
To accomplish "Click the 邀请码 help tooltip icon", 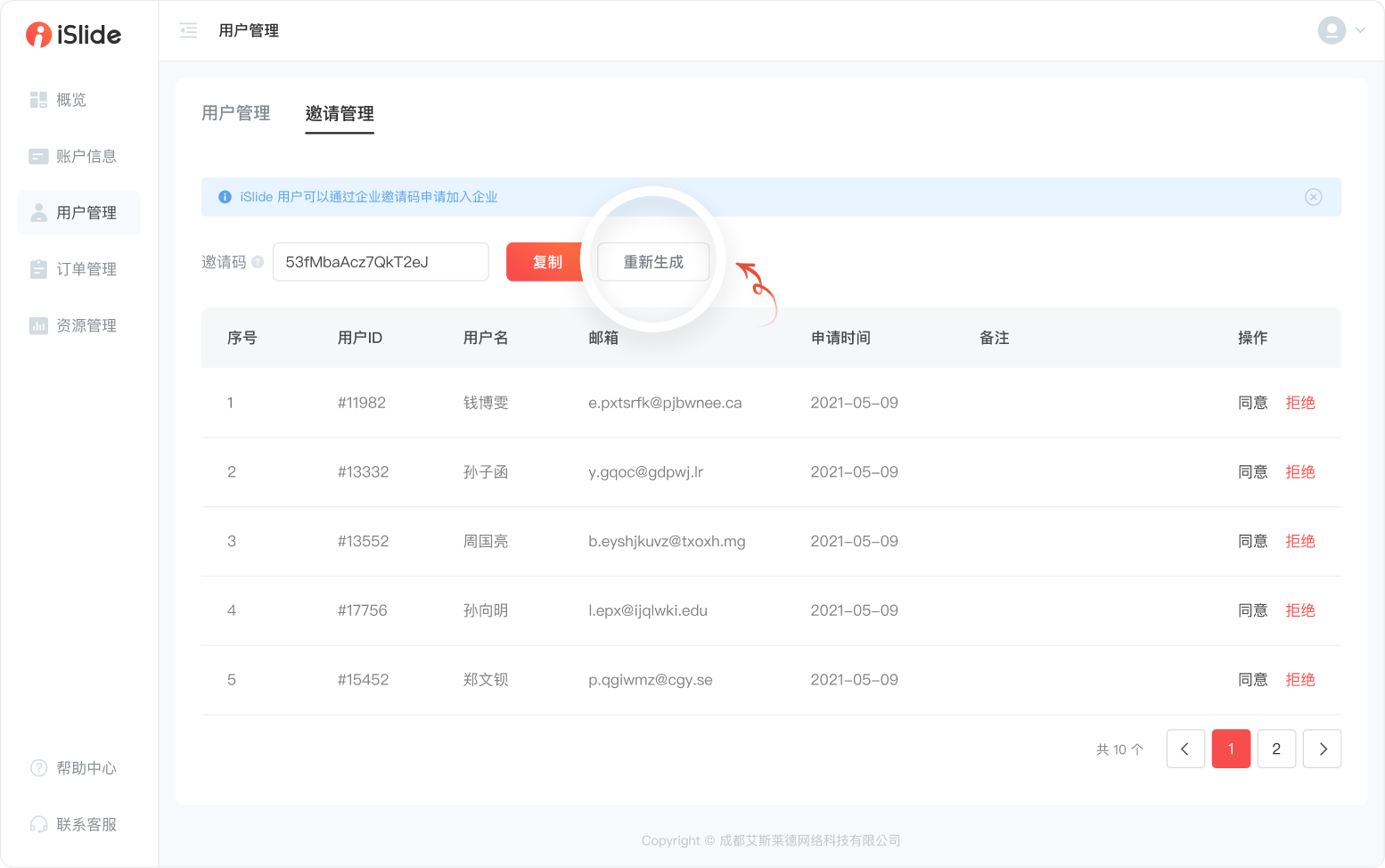I will point(258,262).
